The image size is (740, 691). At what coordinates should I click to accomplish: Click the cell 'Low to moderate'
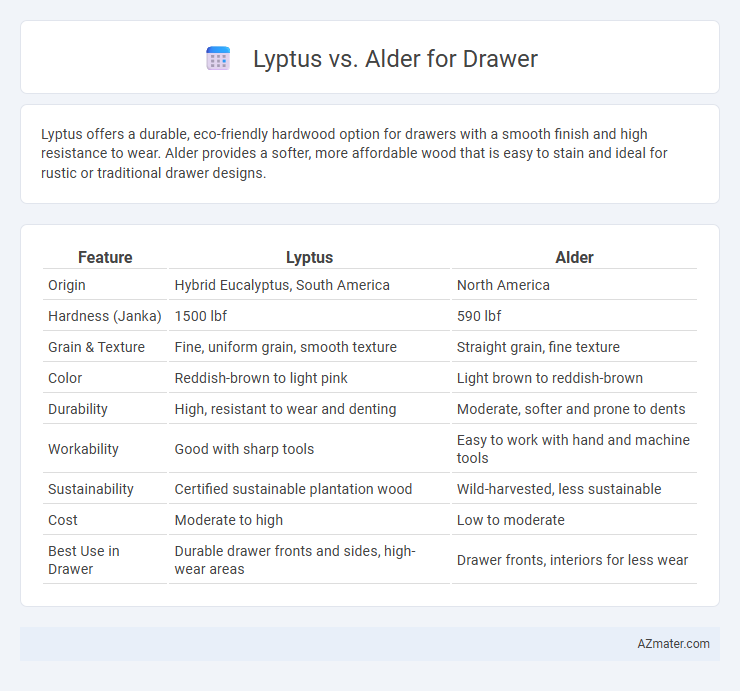point(511,520)
